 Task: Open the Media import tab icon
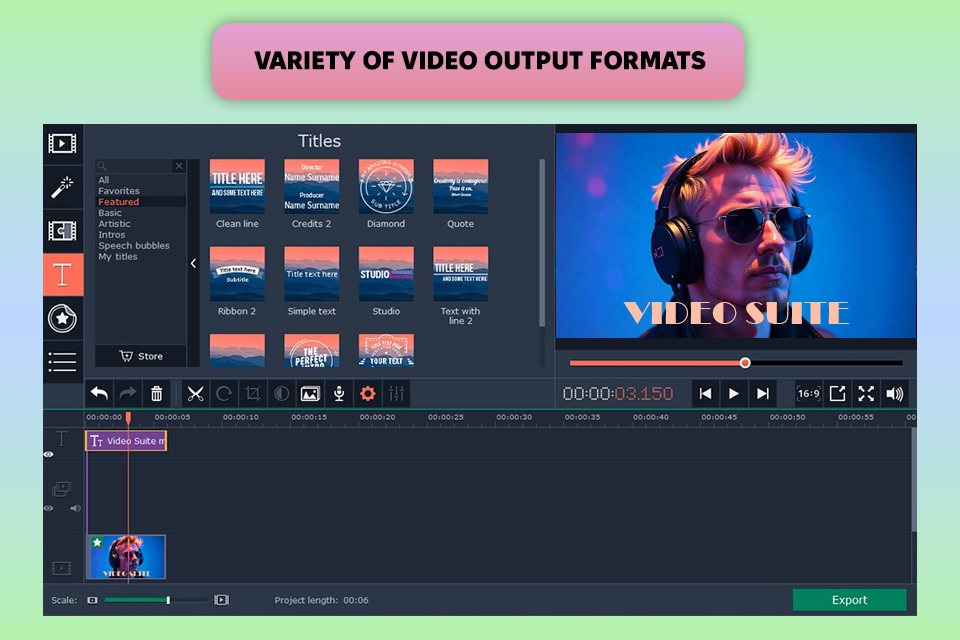[62, 144]
